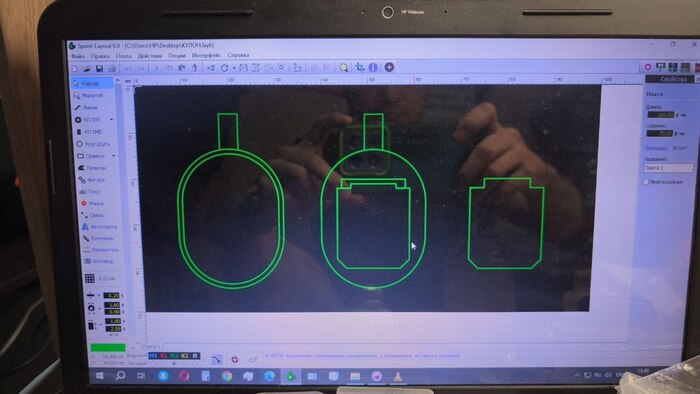Open the Интерфейс menu

point(206,55)
